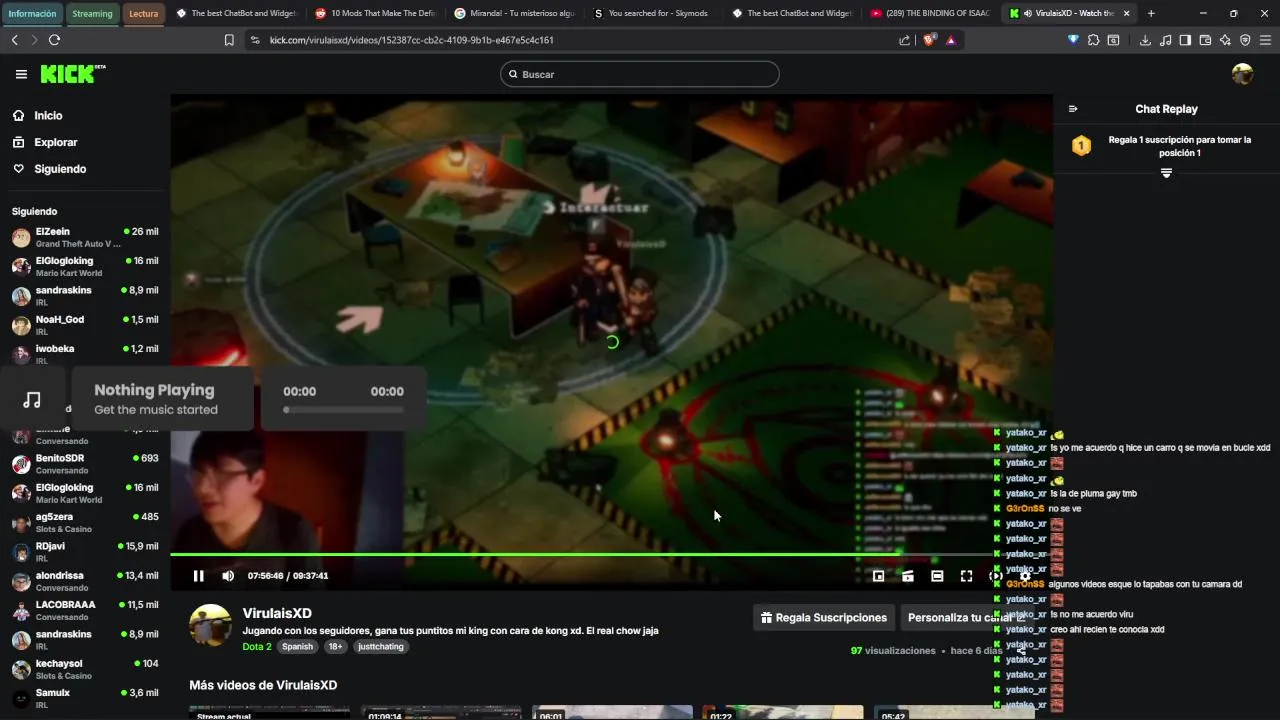The width and height of the screenshot is (1280, 720).
Task: Open kechaysol channel in sidebar
Action: coord(85,669)
